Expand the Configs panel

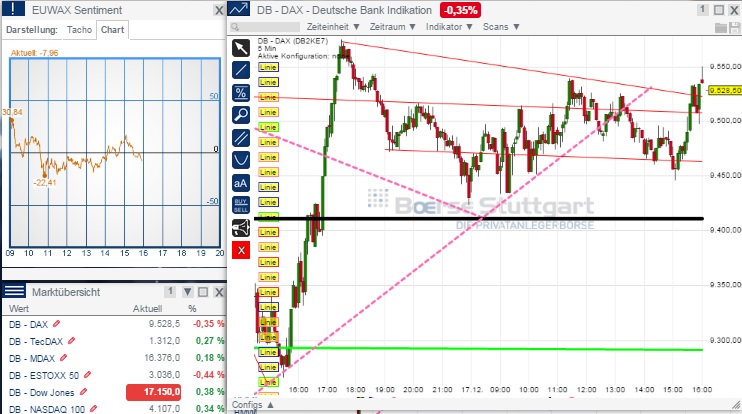251,405
